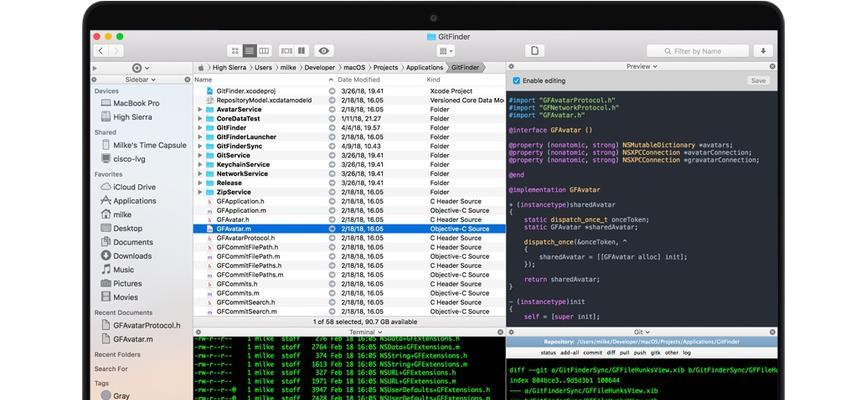Click the Apple root icon in path bar
Viewport: 866px width, 400px height.
point(201,67)
